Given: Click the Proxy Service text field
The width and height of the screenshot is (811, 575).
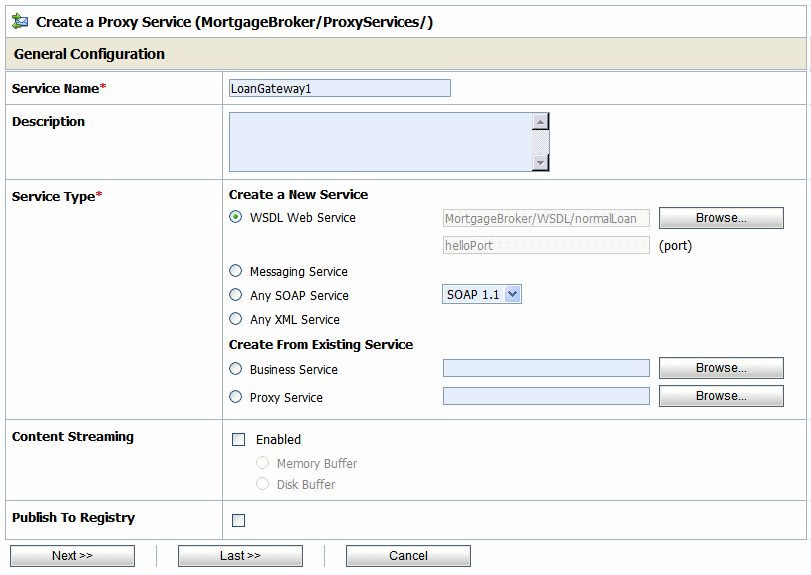Looking at the screenshot, I should pos(546,396).
